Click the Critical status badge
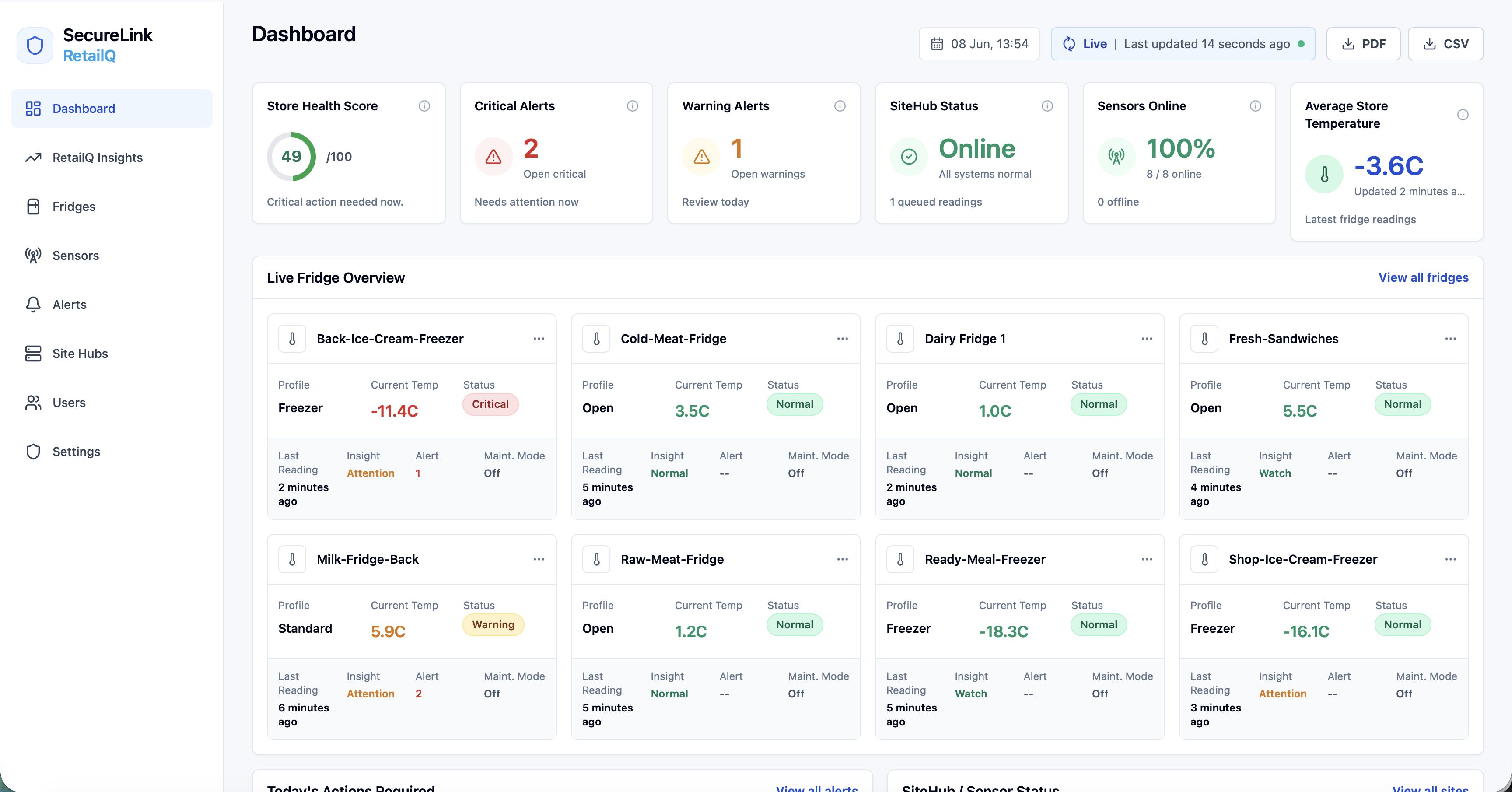The image size is (1512, 792). point(491,404)
